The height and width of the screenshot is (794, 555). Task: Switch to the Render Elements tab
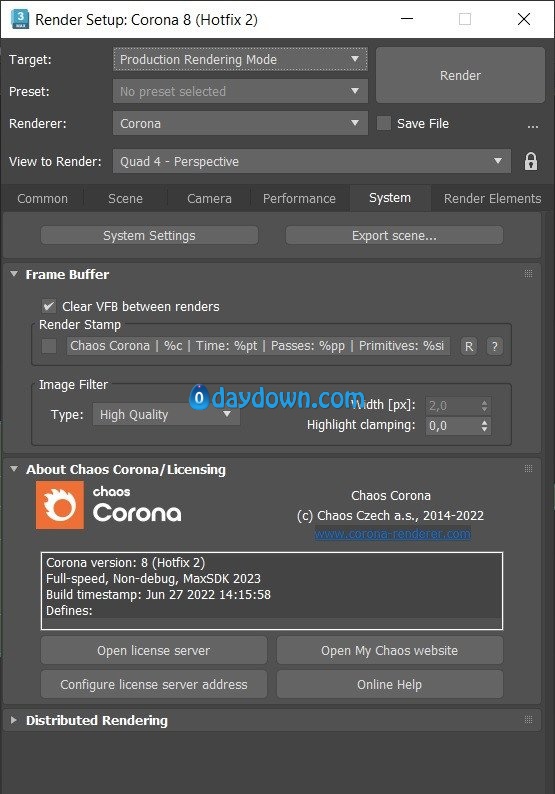click(x=492, y=198)
